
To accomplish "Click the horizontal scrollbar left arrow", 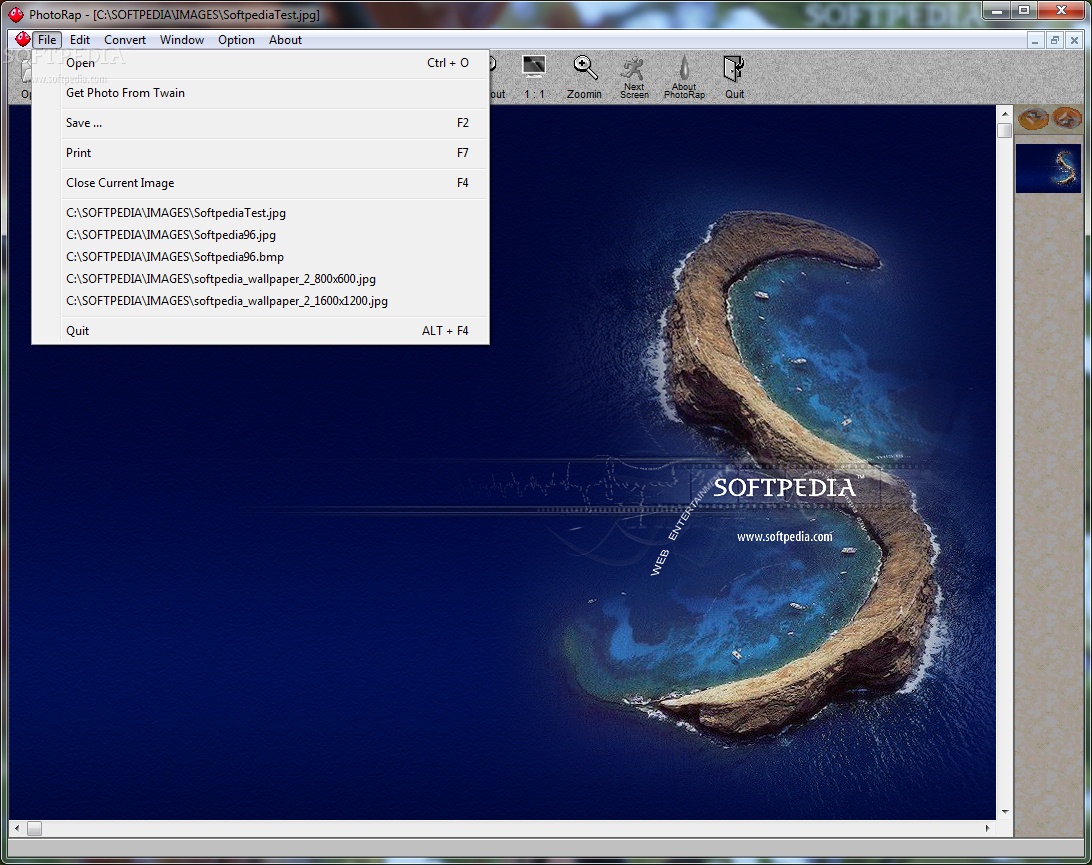I will tap(17, 828).
